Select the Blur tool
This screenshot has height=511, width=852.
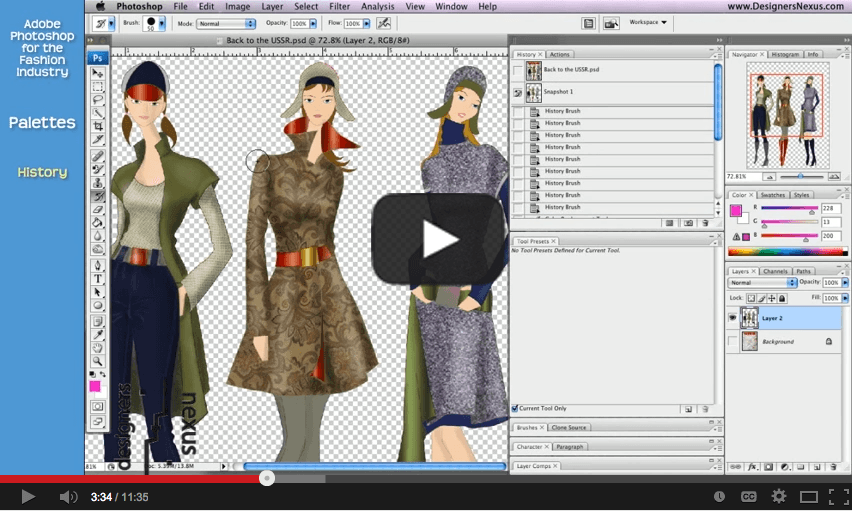[x=98, y=236]
